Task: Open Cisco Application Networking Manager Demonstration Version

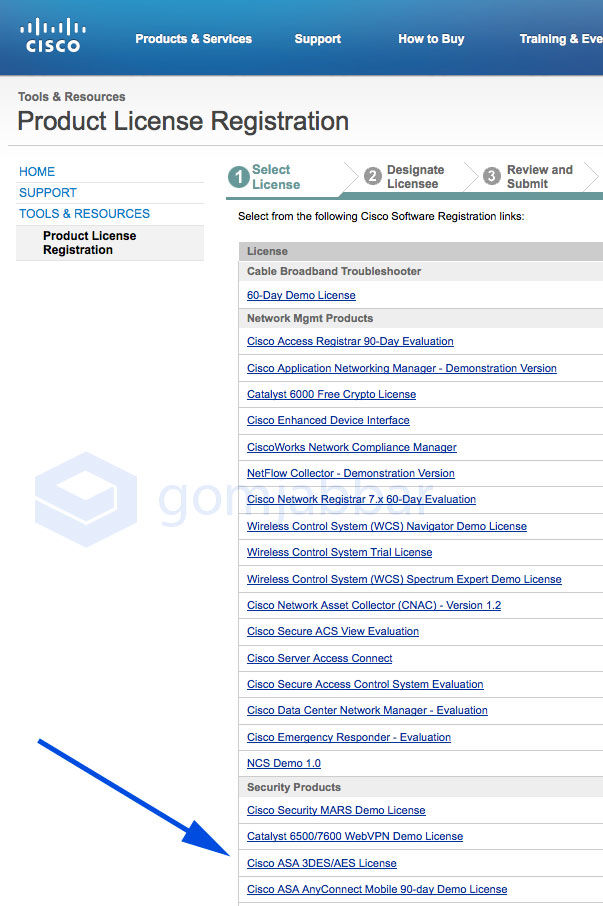Action: 402,368
